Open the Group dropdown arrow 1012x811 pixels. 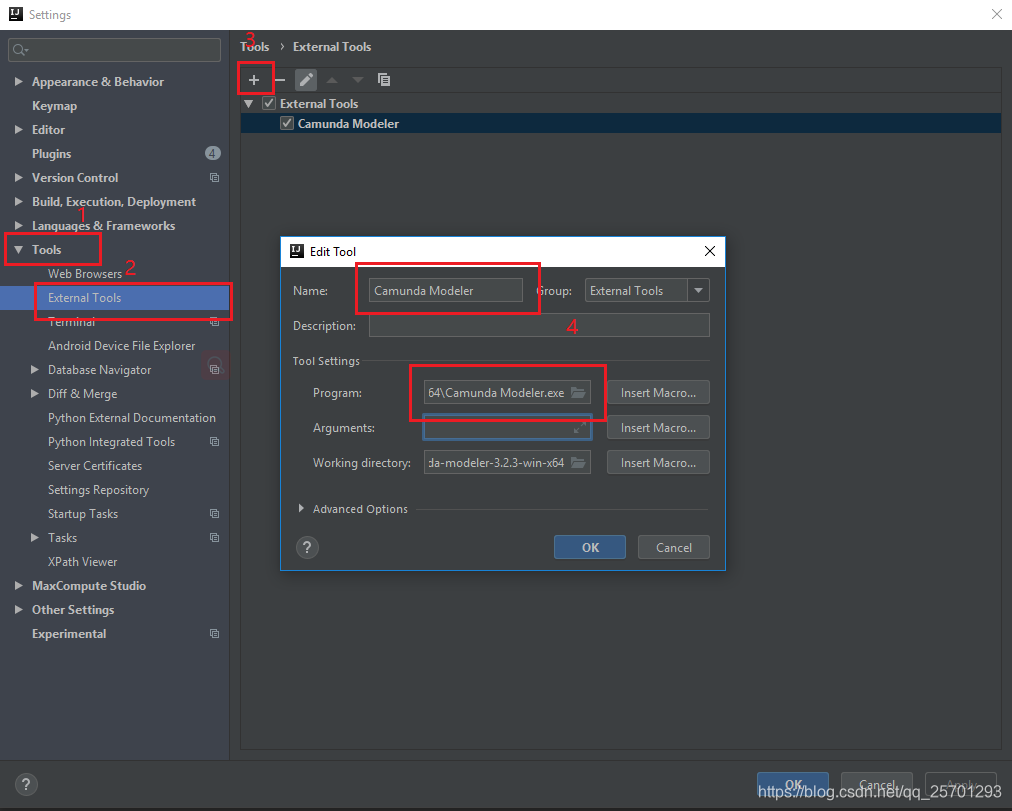pyautogui.click(x=698, y=290)
